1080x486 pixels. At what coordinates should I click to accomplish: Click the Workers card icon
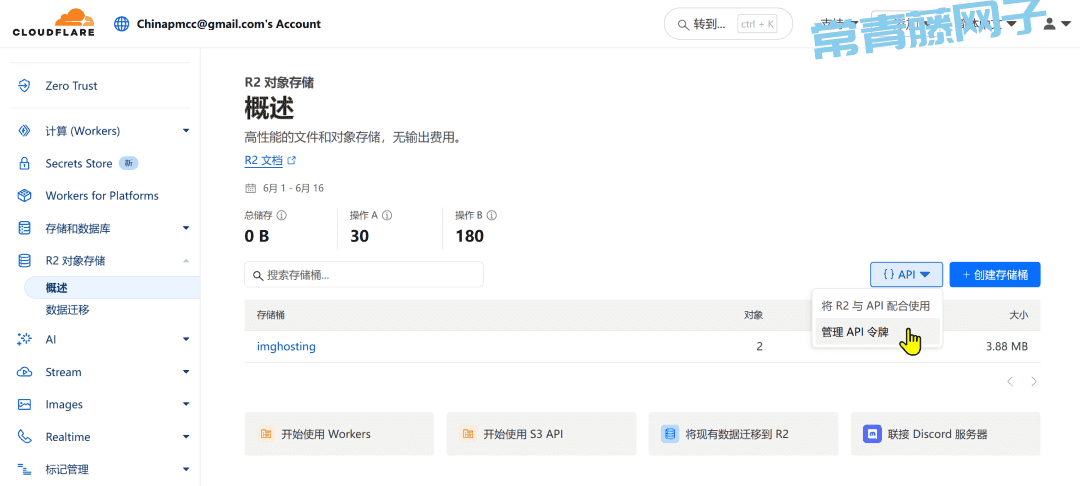pos(266,434)
